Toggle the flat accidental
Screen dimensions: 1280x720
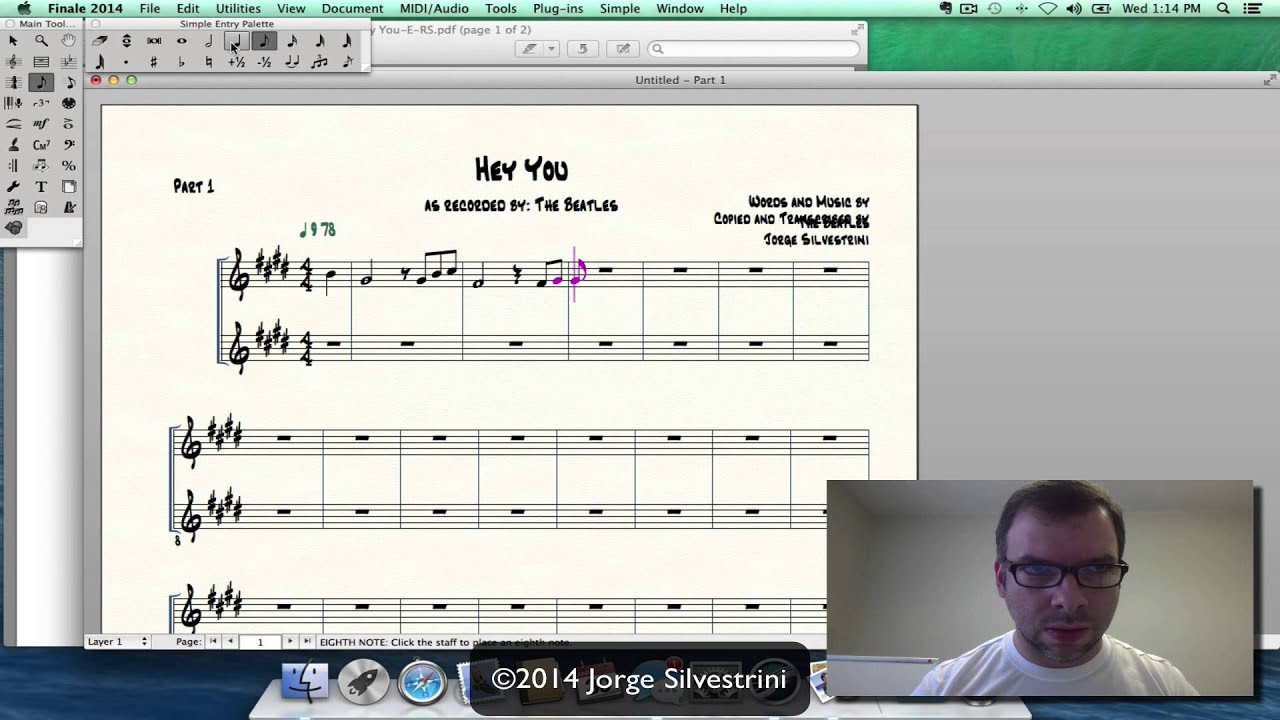181,62
